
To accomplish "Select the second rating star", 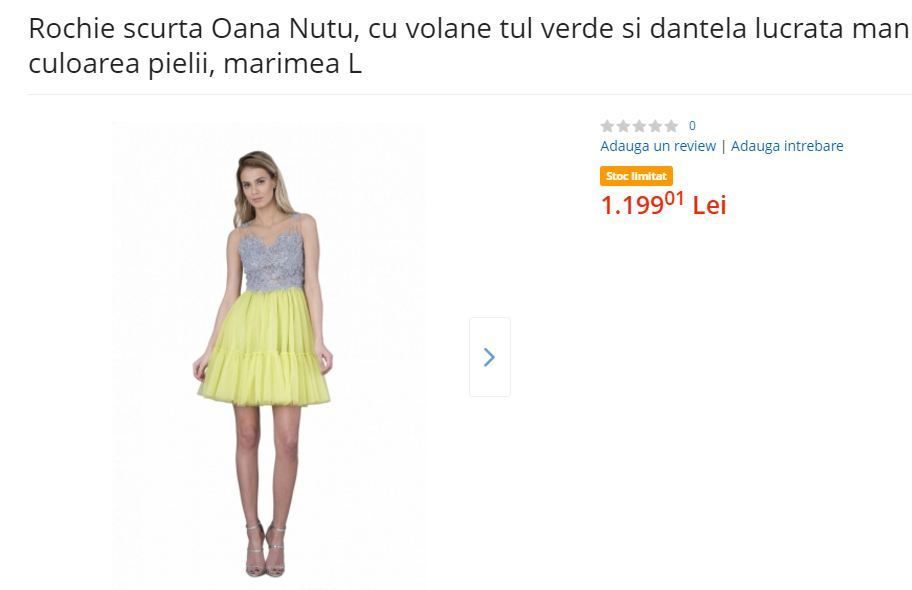I will pyautogui.click(x=623, y=126).
